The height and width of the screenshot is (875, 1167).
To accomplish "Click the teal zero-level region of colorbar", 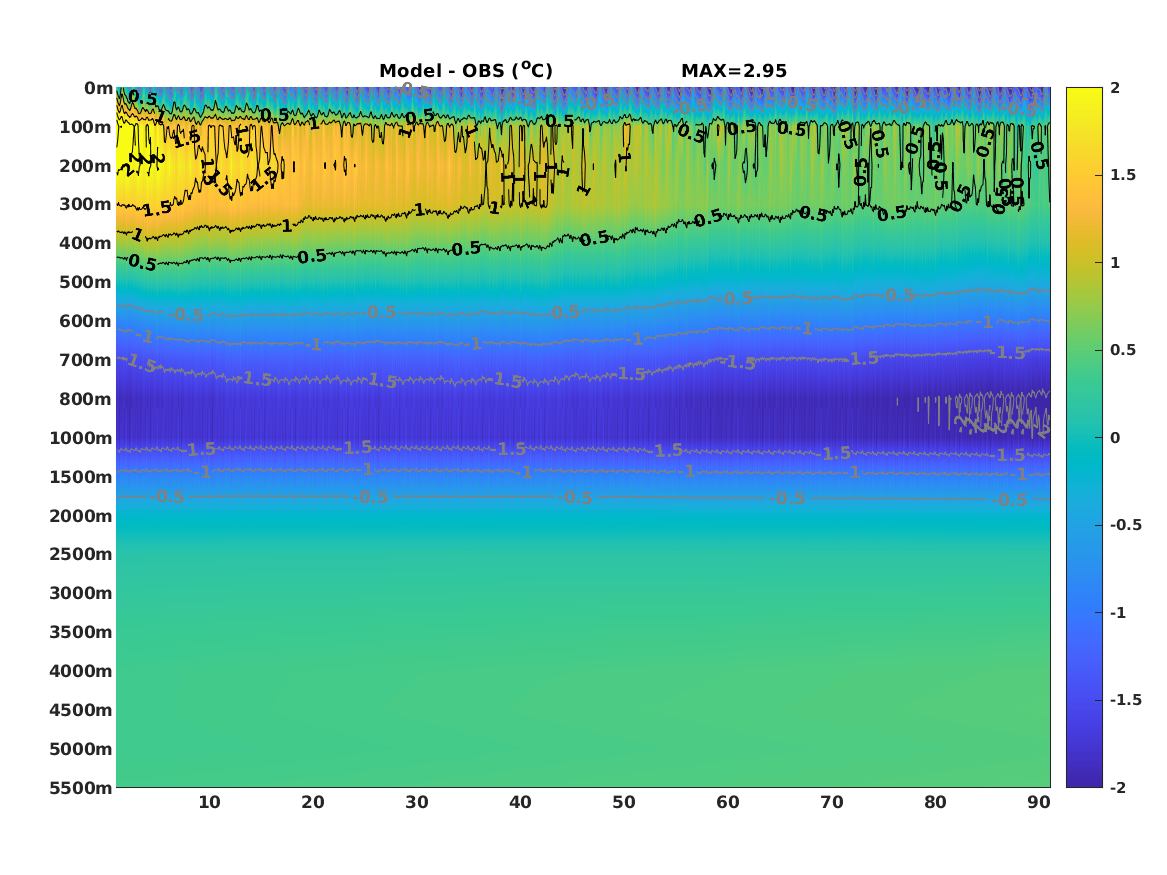I will 1084,438.
